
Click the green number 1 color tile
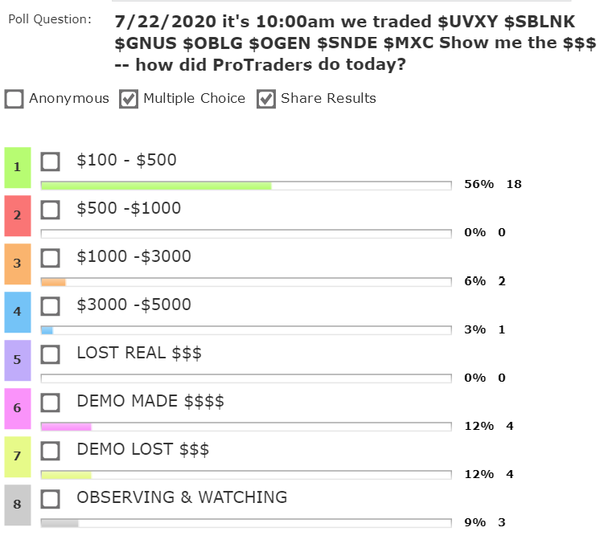18,167
